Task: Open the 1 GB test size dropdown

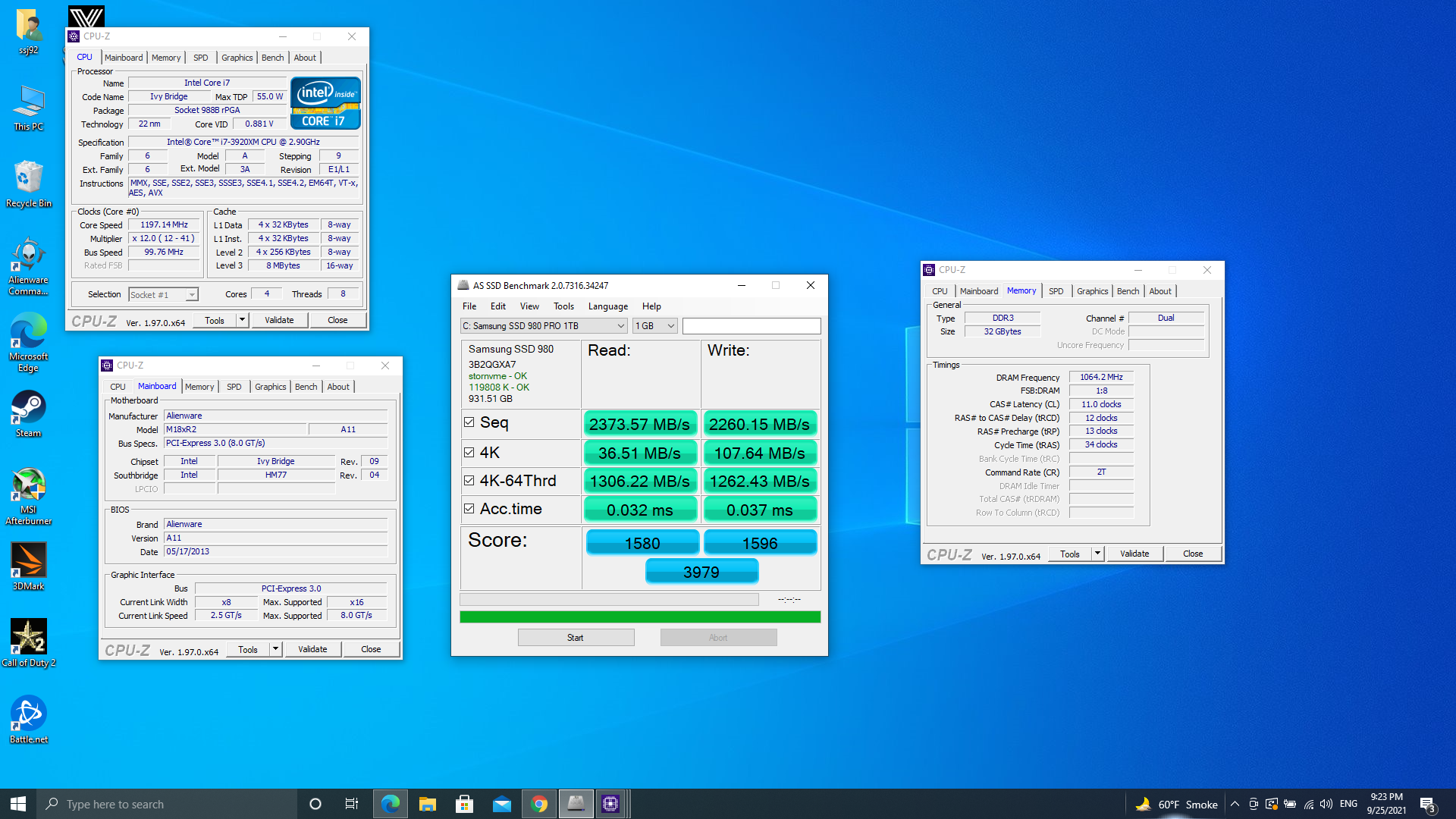Action: 654,326
